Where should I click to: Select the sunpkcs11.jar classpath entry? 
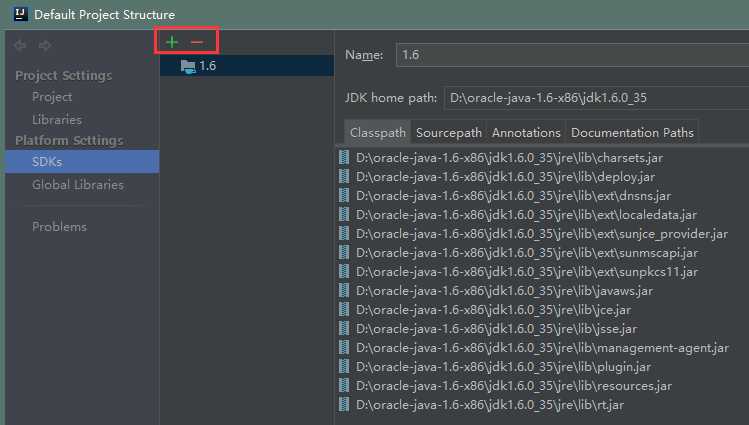pyautogui.click(x=527, y=272)
